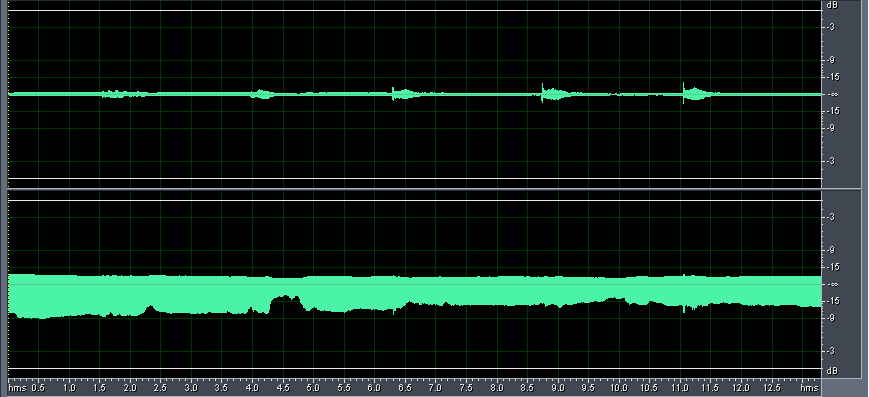Image resolution: width=869 pixels, height=397 pixels.
Task: Click the lower channel's -∞ center scale label
Action: [x=832, y=284]
